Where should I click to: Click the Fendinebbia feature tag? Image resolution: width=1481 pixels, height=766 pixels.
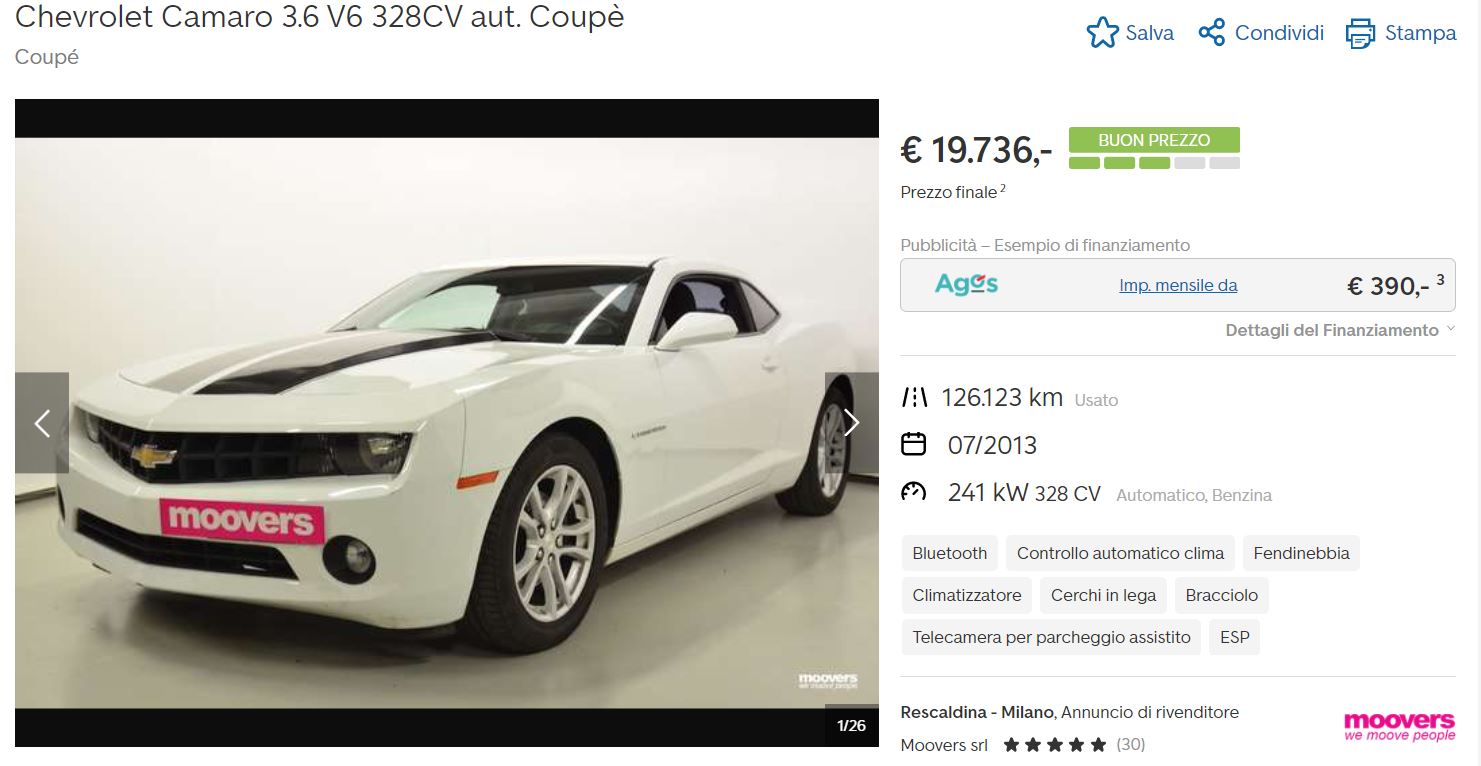[x=1301, y=553]
